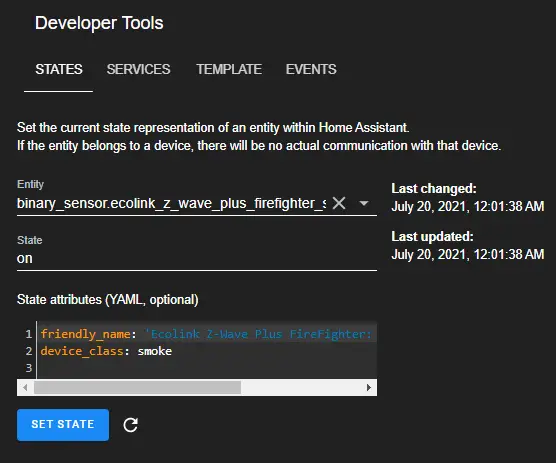Click empty line 3 in YAML editor
The image size is (556, 463).
(x=207, y=368)
